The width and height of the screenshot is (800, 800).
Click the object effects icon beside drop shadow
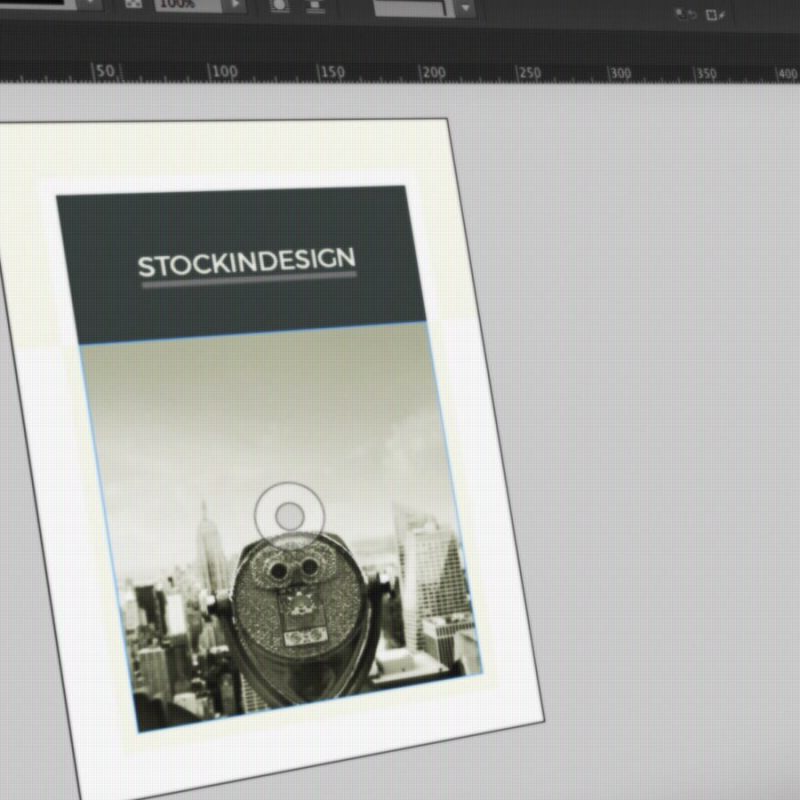[x=315, y=6]
